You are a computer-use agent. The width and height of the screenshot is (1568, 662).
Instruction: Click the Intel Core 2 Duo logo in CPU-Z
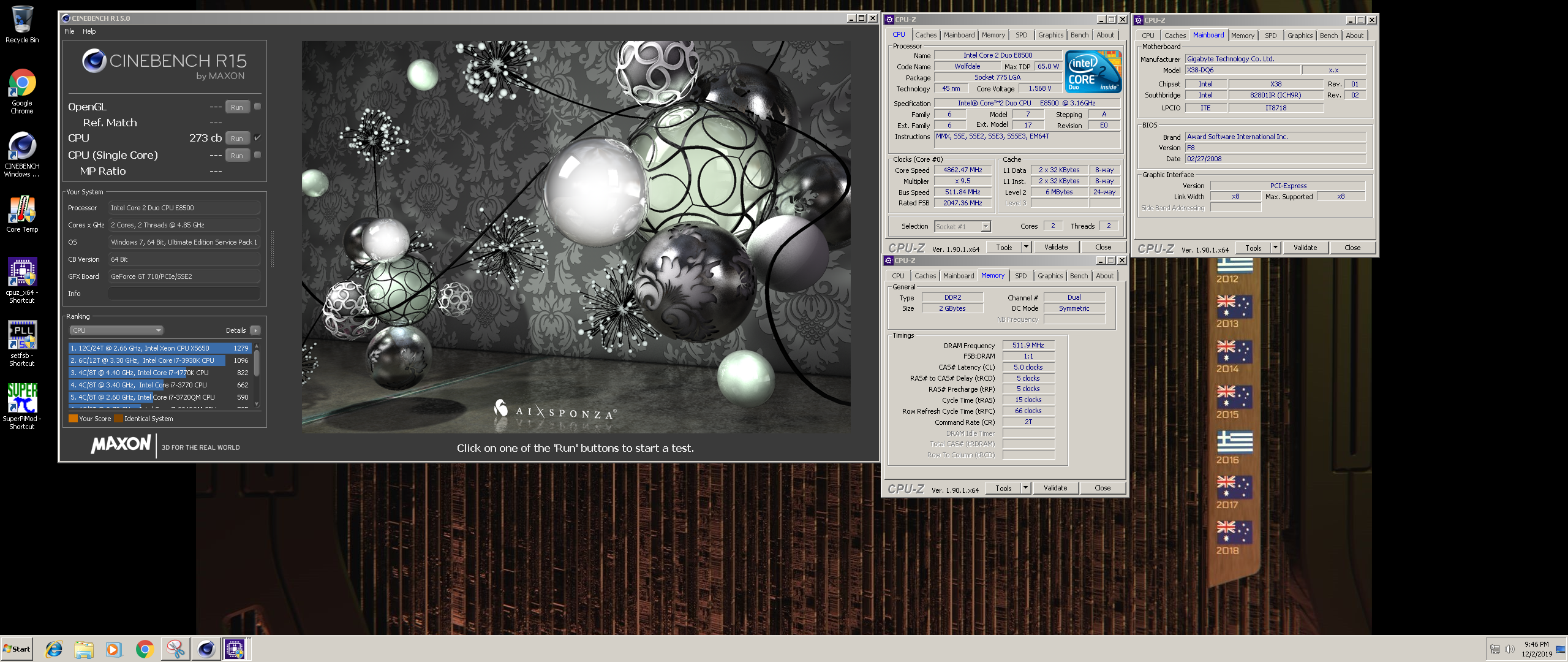[x=1093, y=72]
